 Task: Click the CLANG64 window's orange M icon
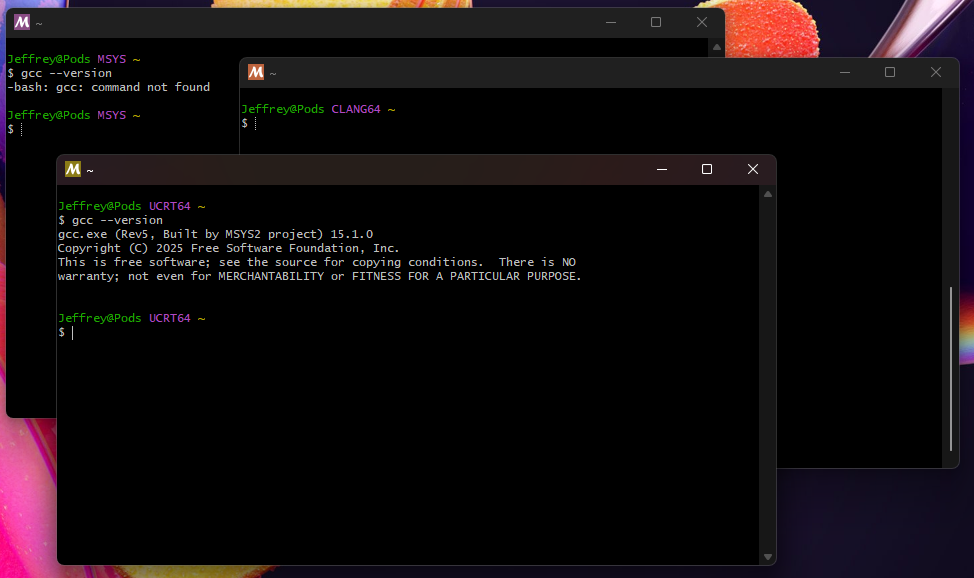(256, 72)
